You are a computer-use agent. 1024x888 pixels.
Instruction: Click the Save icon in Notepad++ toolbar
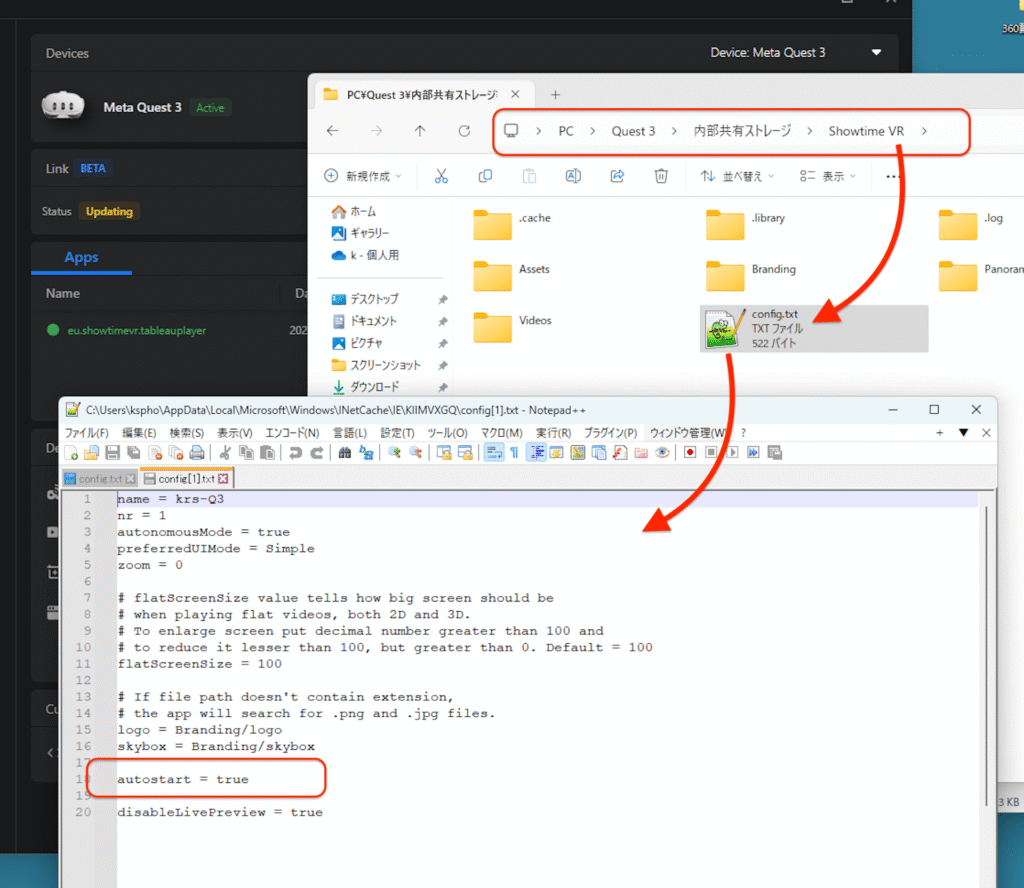[112, 453]
